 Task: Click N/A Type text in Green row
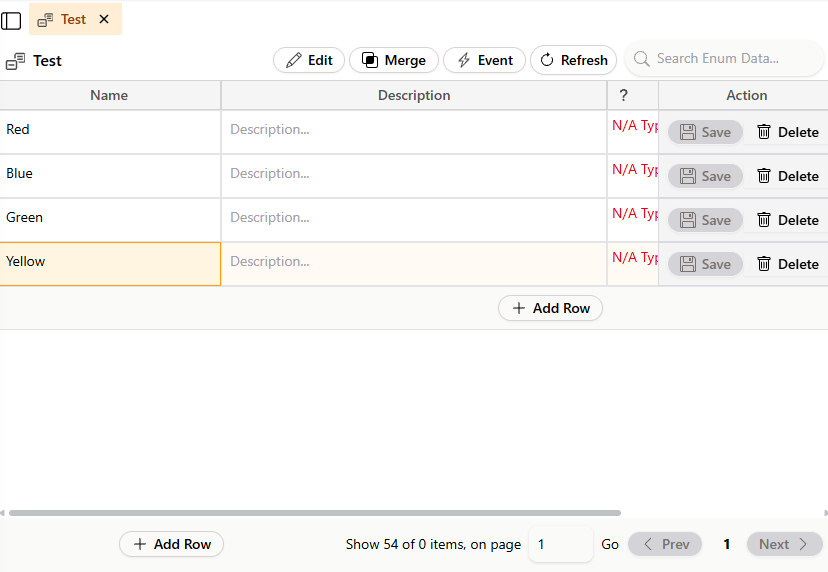pos(635,213)
